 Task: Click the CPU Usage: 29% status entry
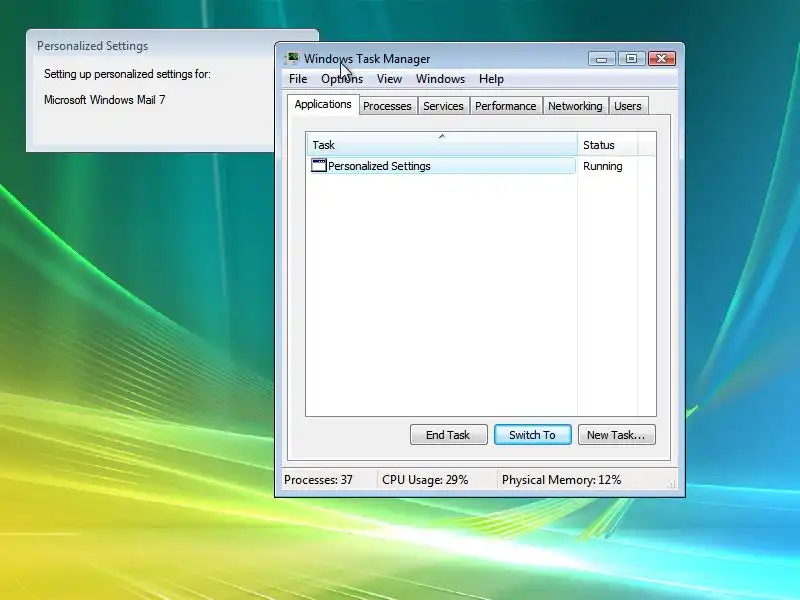425,480
